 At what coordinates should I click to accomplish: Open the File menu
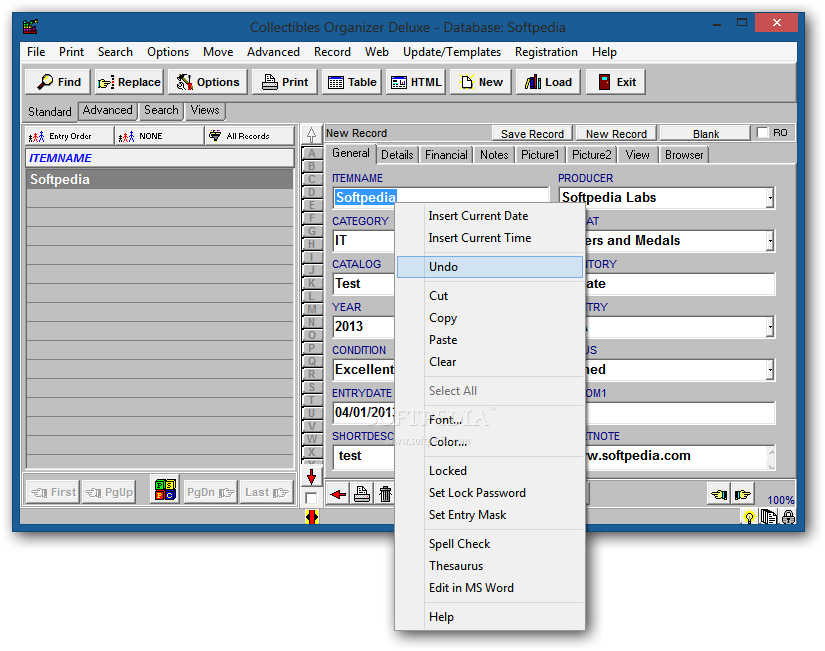(36, 52)
